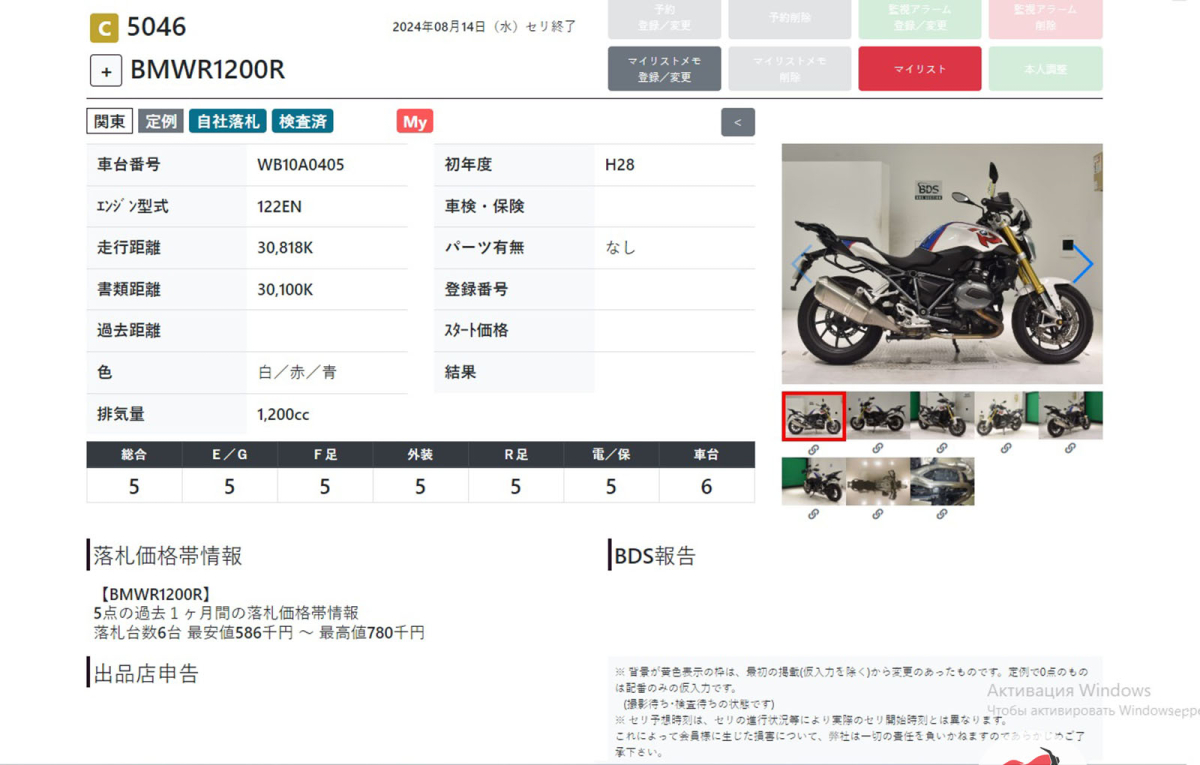The image size is (1200, 765).
Task: Open link icon under the underside-view thumbnail
Action: (x=877, y=514)
